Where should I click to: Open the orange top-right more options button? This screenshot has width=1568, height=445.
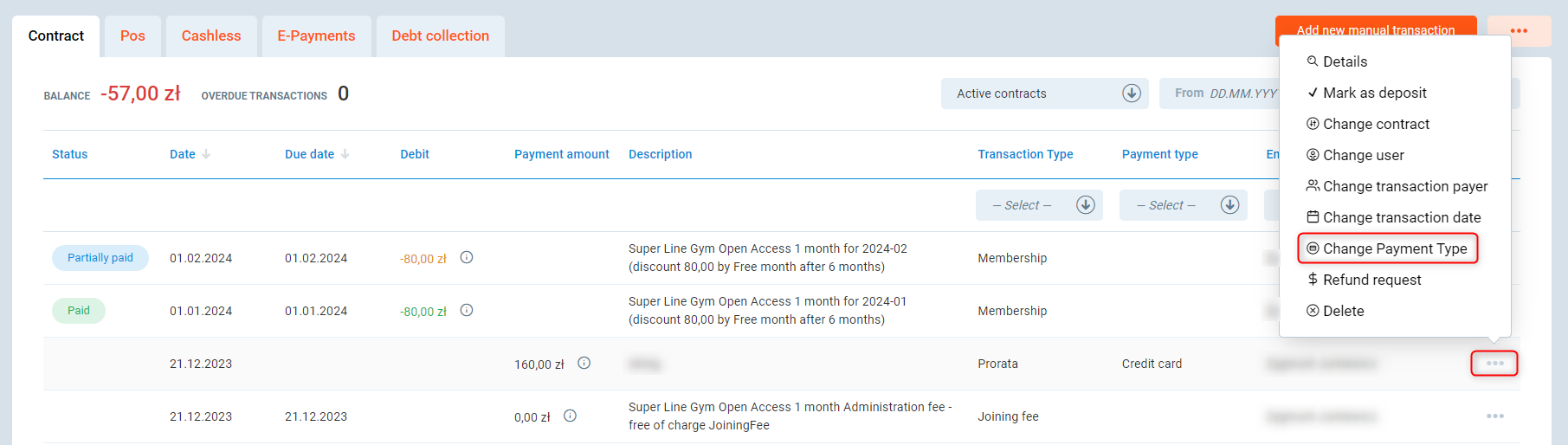coord(1519,31)
